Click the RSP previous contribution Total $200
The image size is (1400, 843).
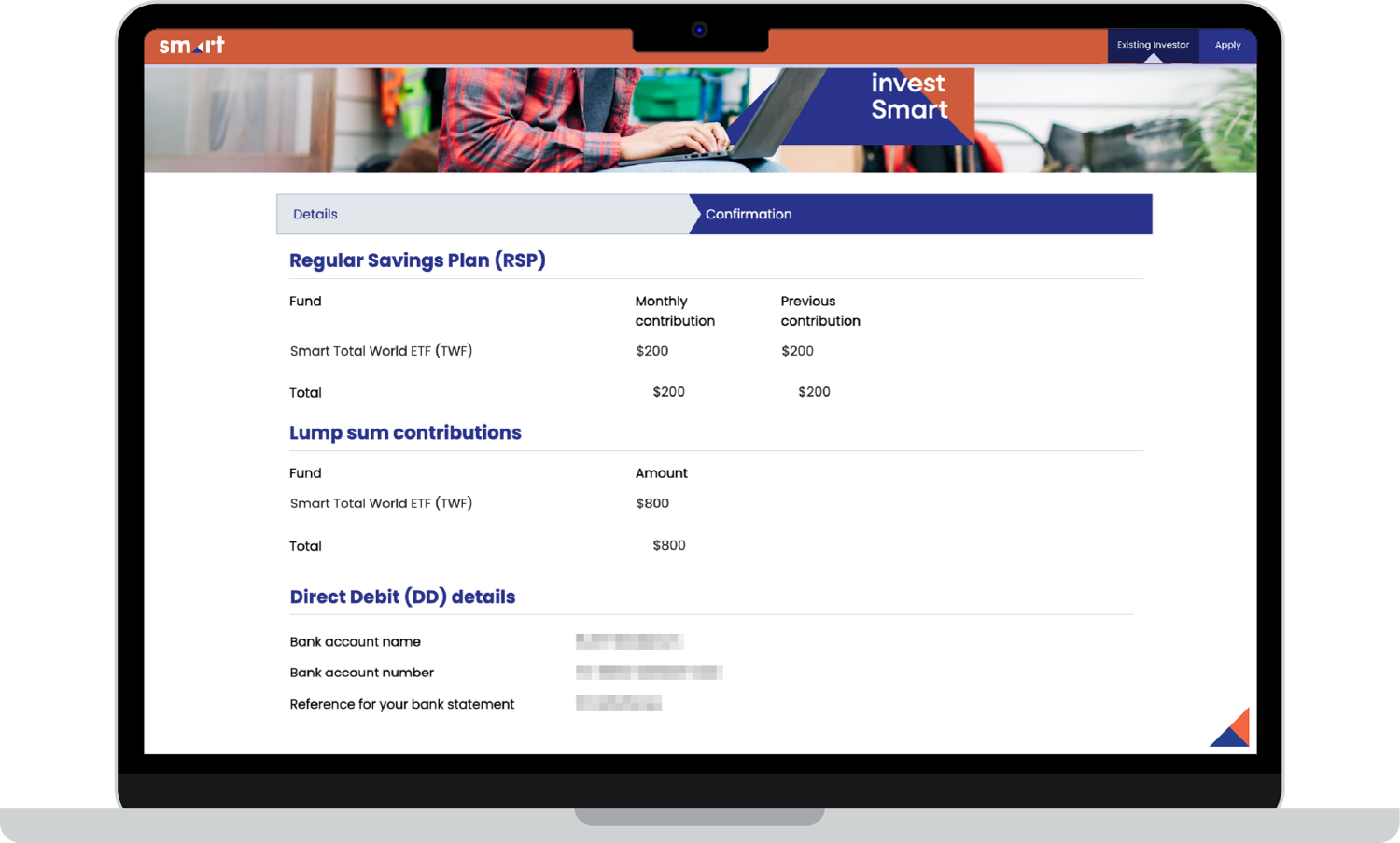click(814, 392)
